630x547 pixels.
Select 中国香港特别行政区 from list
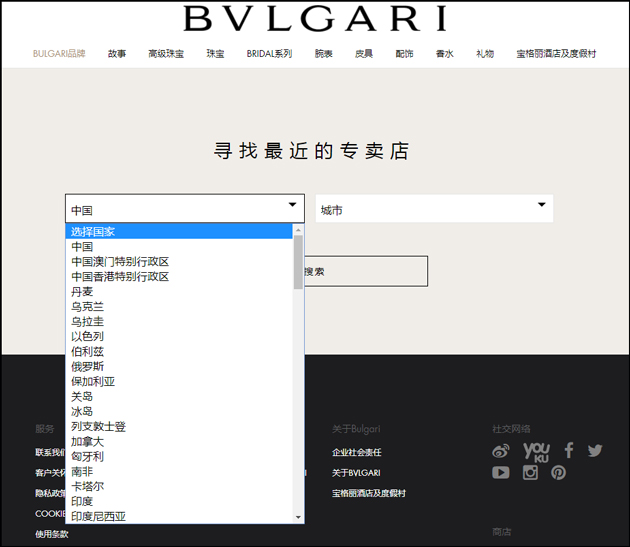click(179, 277)
